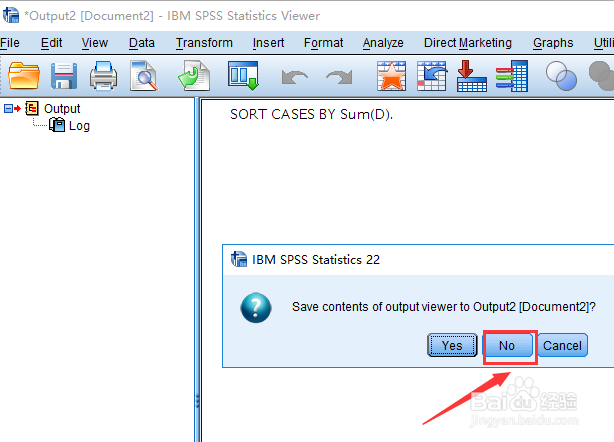Click the Print toolbar icon
The height and width of the screenshot is (442, 614).
coord(103,76)
